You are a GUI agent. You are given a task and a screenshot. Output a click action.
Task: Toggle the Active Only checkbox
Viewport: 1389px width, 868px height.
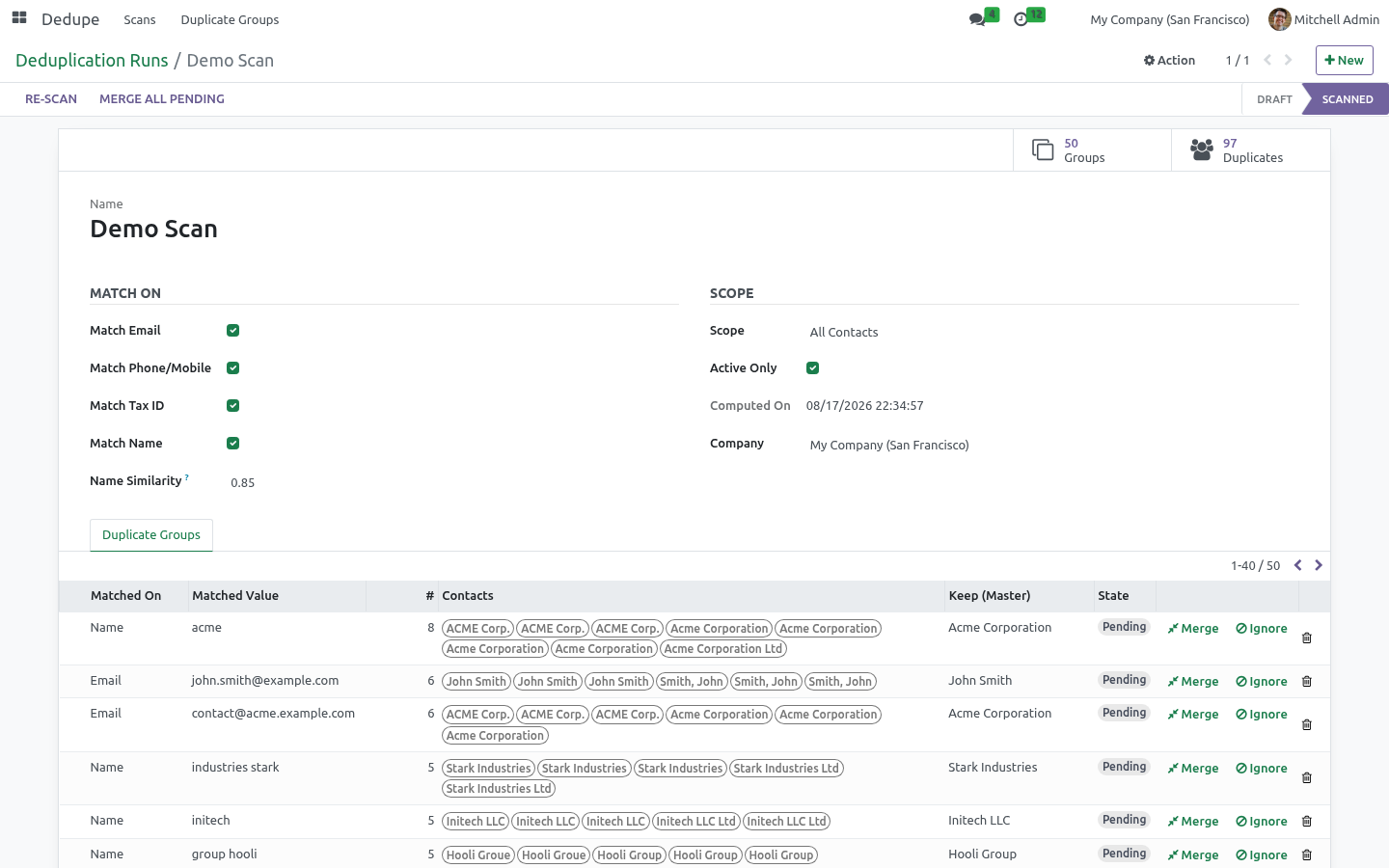click(812, 368)
